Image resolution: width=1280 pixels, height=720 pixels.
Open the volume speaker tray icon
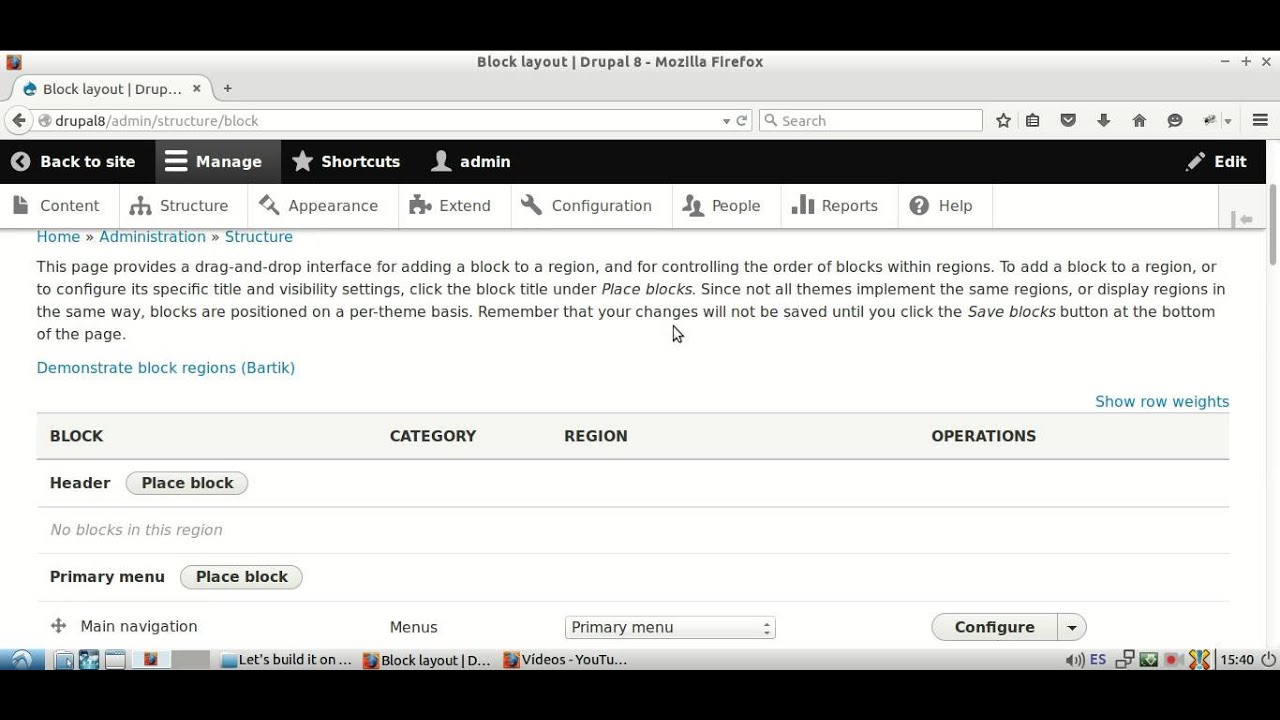[x=1075, y=660]
